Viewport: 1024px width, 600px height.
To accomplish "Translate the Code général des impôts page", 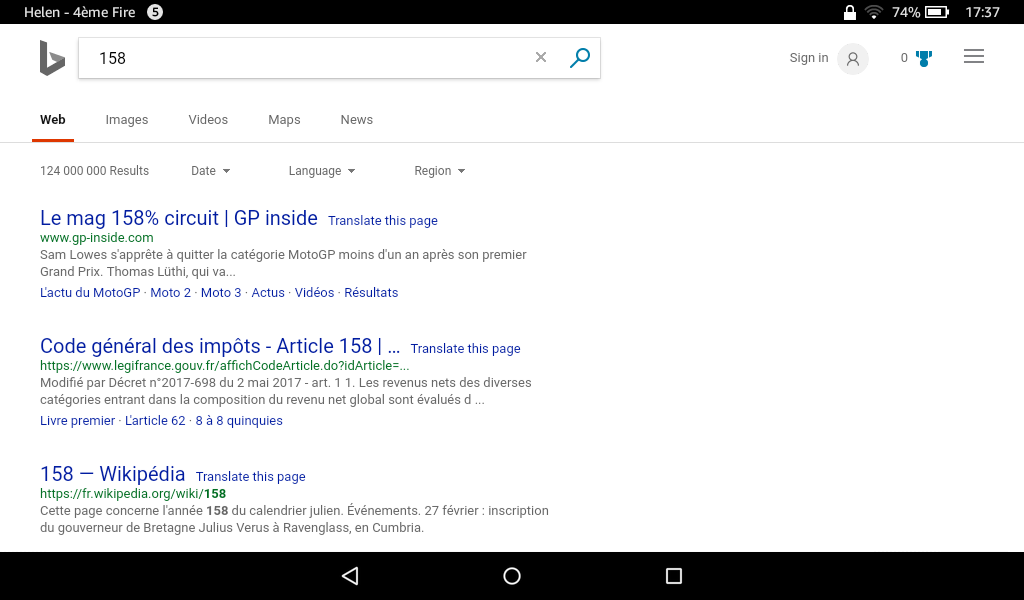I will point(466,349).
